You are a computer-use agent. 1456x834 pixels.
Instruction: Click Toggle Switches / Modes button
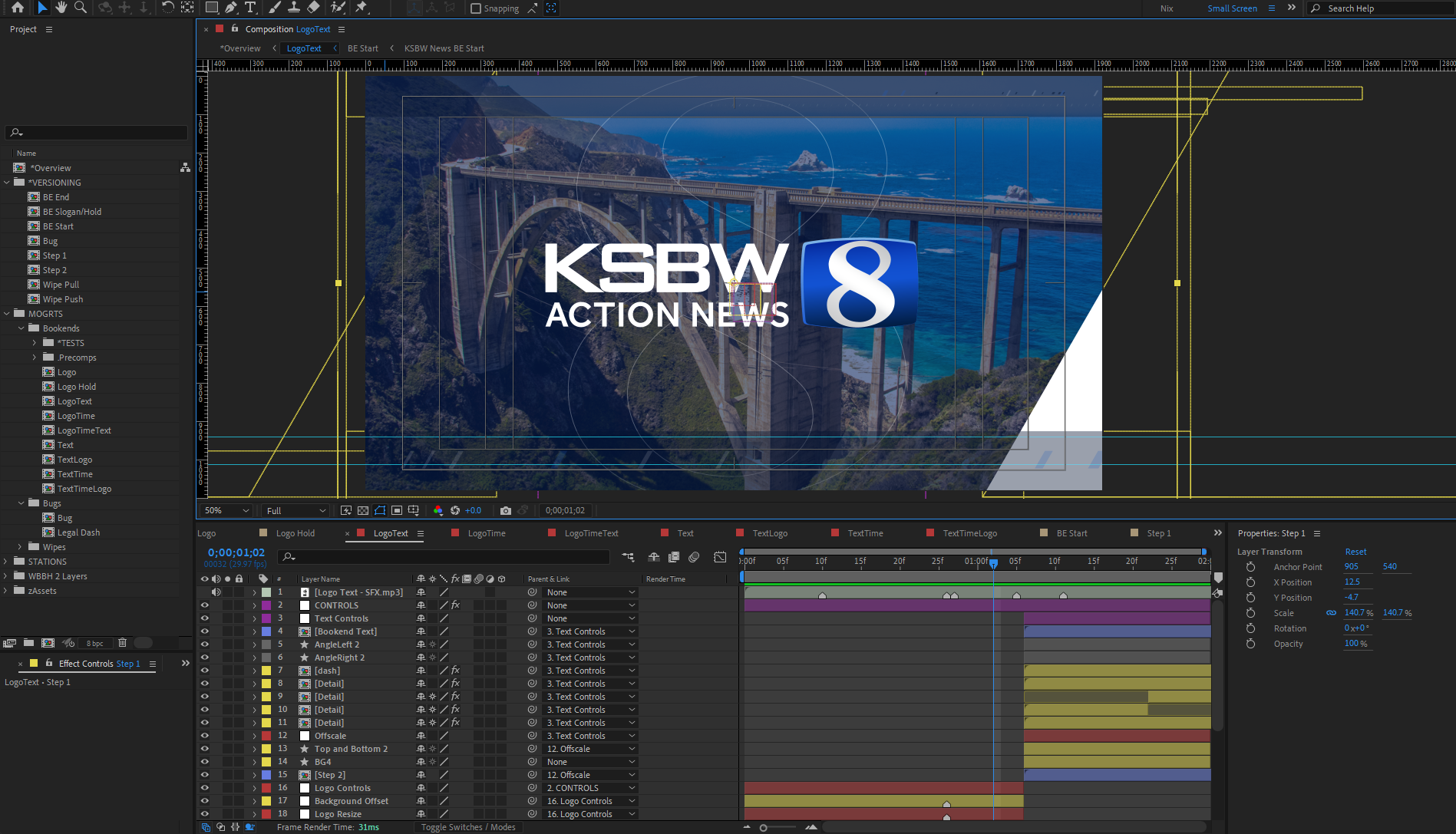click(468, 827)
